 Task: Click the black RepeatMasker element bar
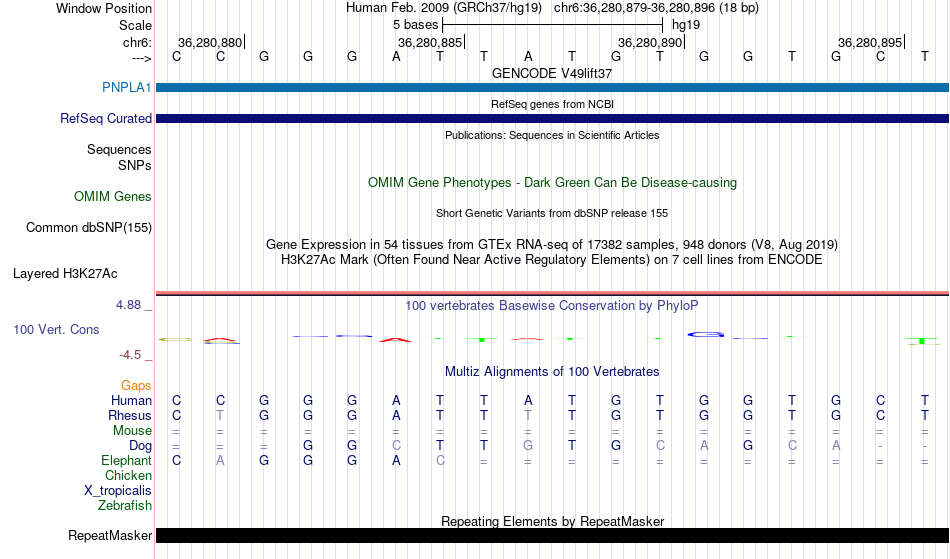(x=553, y=535)
